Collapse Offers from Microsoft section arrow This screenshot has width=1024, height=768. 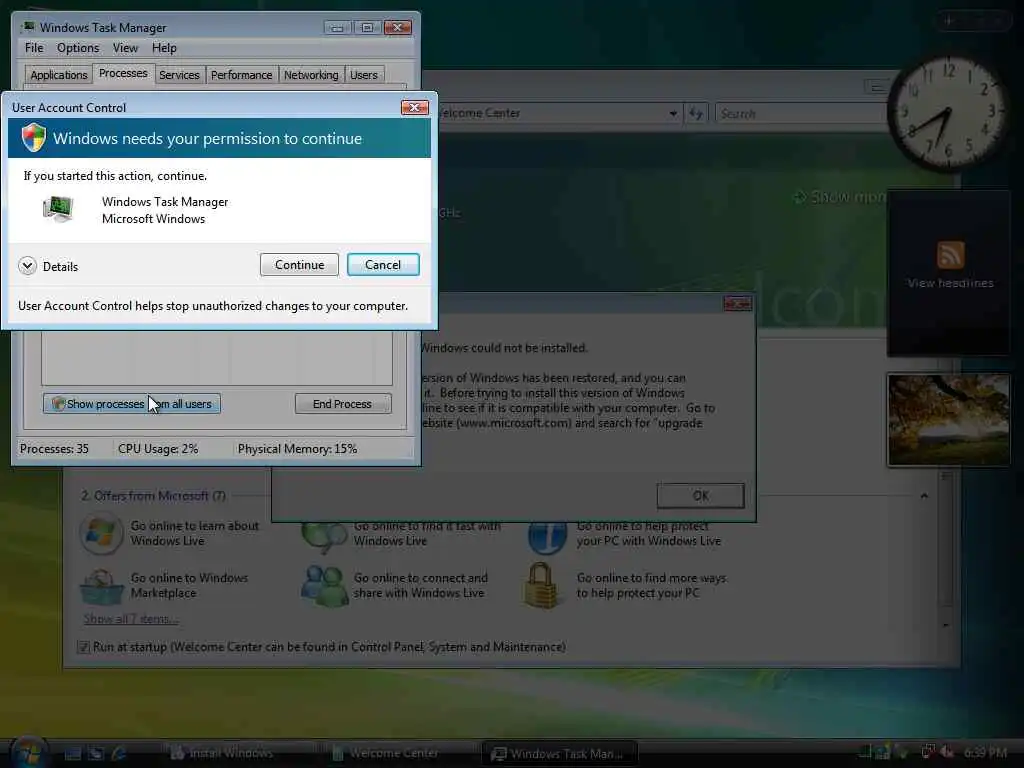click(x=924, y=496)
